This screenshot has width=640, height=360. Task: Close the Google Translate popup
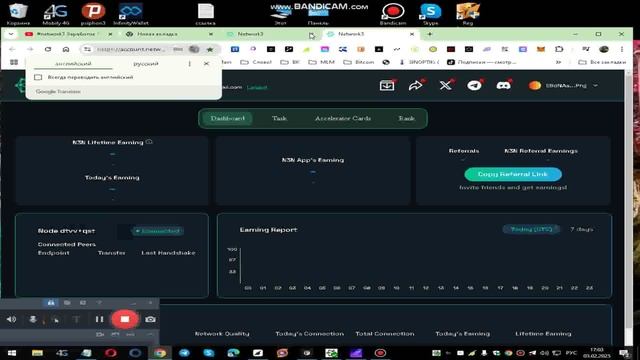tap(207, 64)
